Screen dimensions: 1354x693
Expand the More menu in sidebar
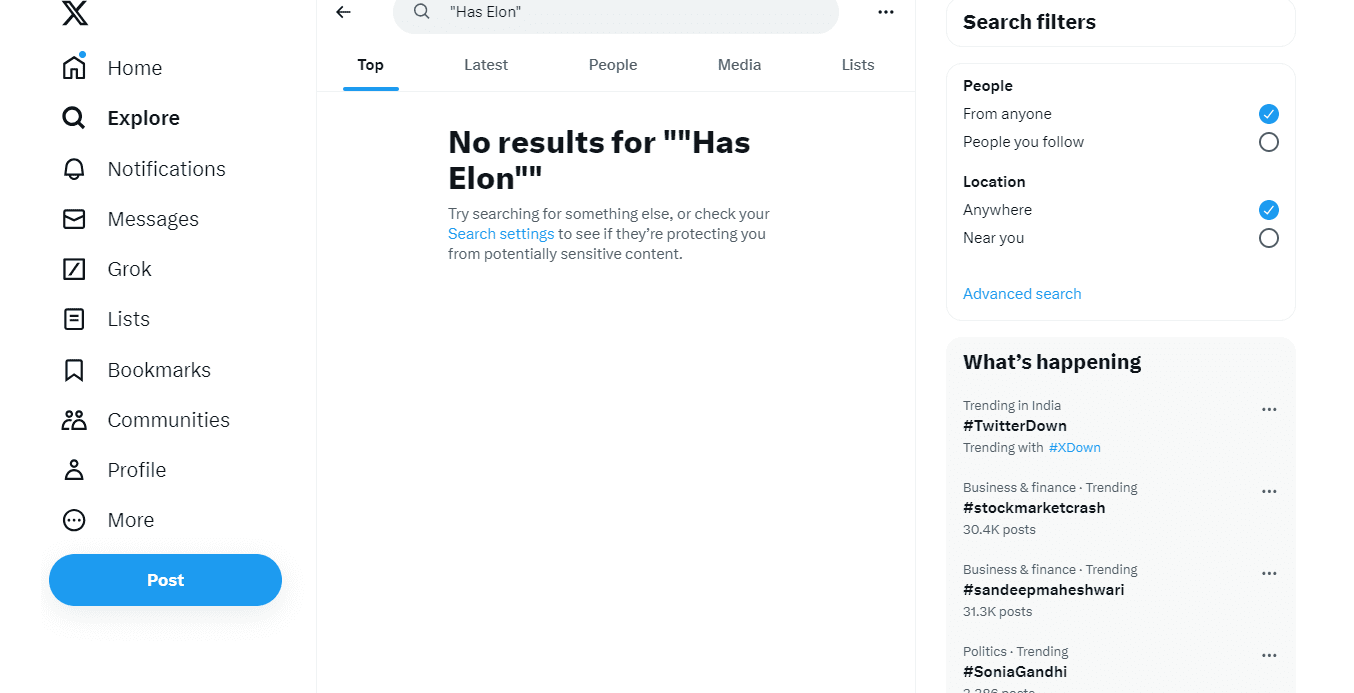tap(74, 520)
